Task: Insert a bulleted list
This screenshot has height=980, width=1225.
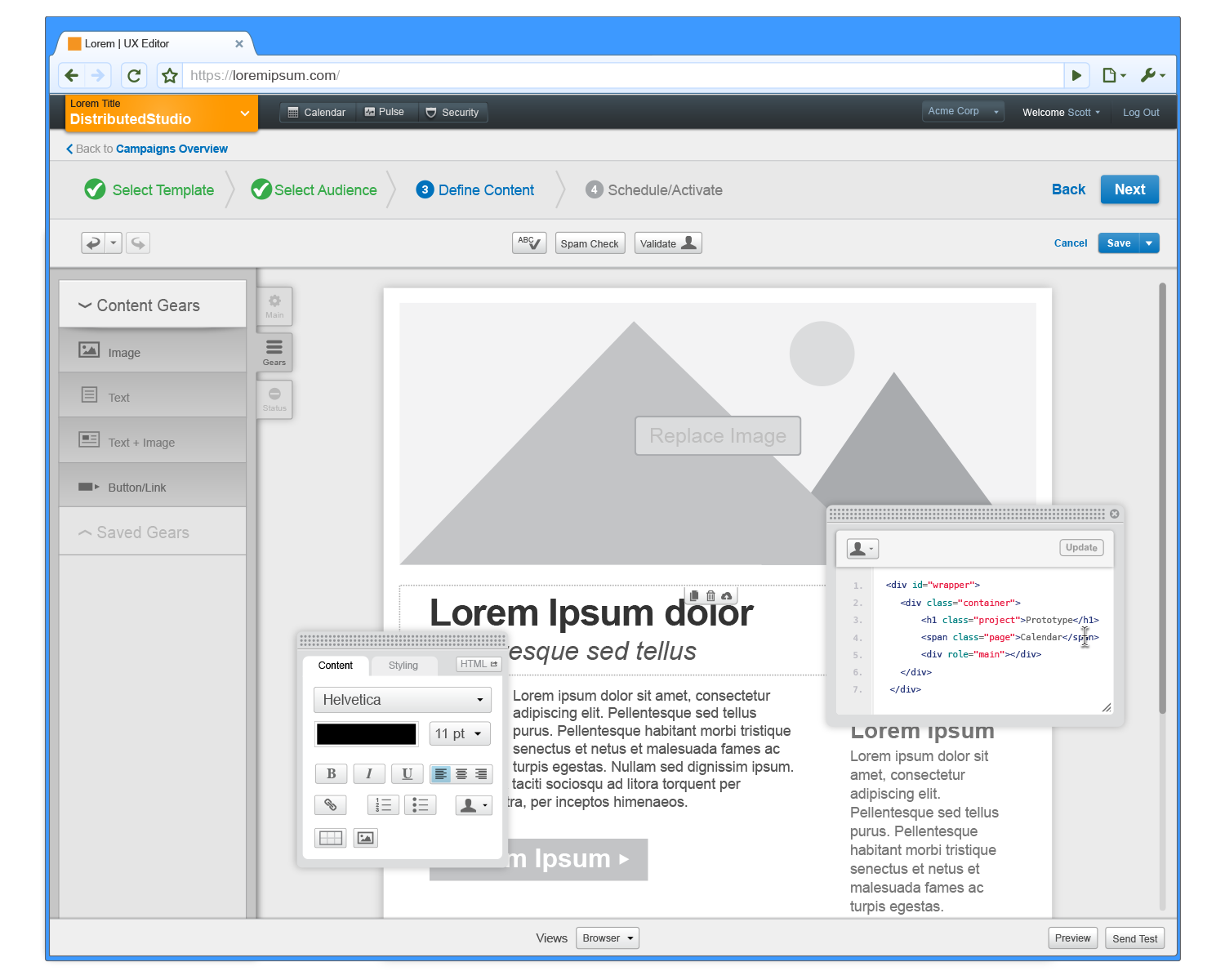Action: click(x=420, y=805)
